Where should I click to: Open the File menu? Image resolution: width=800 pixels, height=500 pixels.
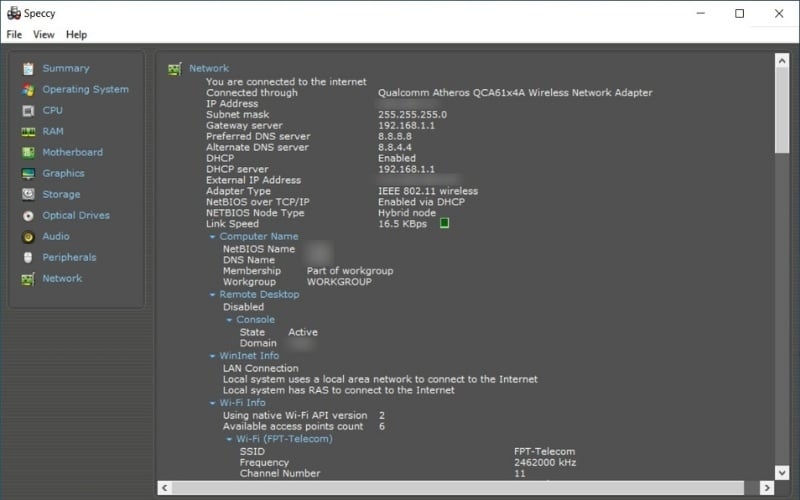pos(14,34)
